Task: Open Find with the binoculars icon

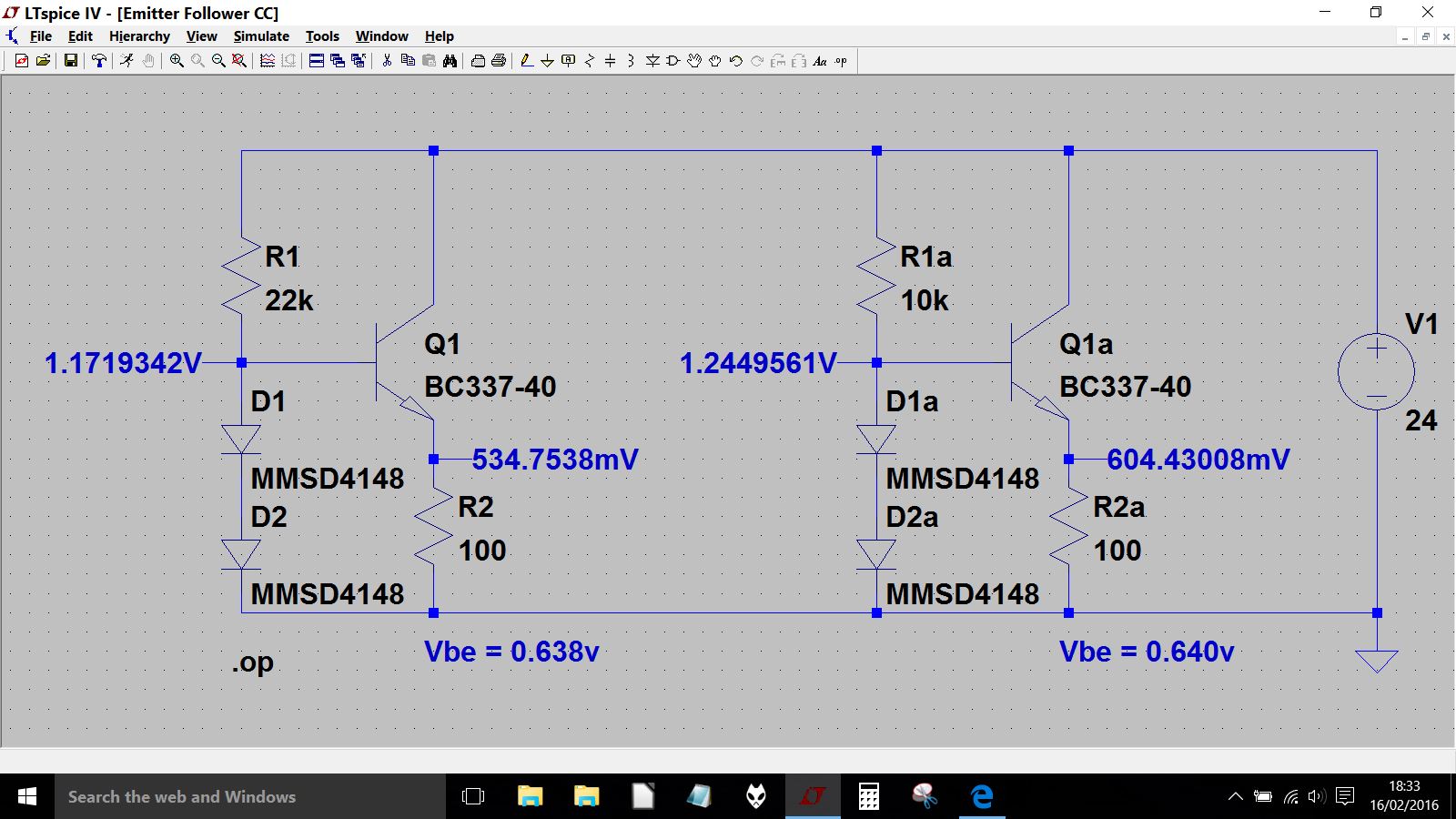Action: click(x=450, y=61)
